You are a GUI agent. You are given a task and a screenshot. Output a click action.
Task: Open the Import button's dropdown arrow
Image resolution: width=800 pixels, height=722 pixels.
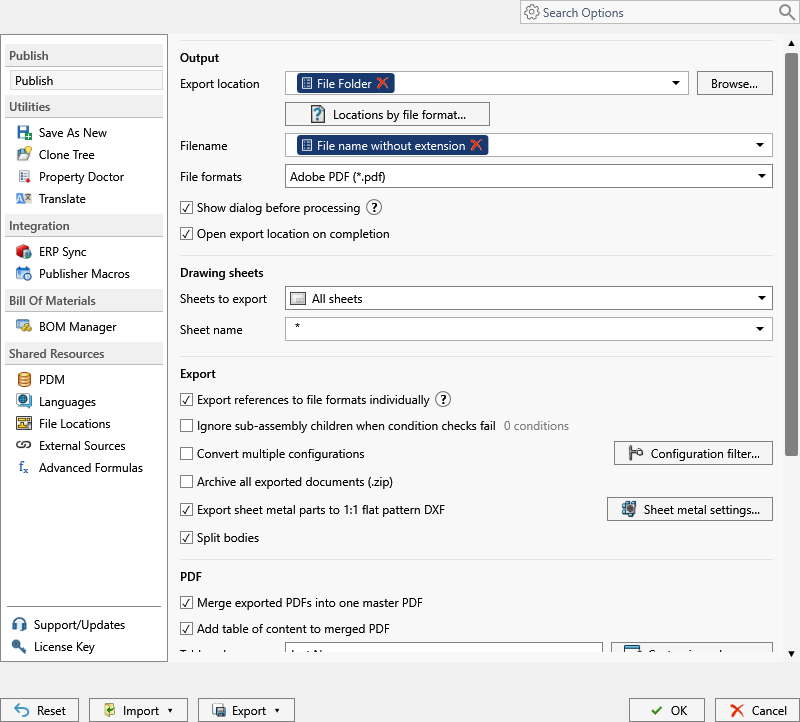170,711
